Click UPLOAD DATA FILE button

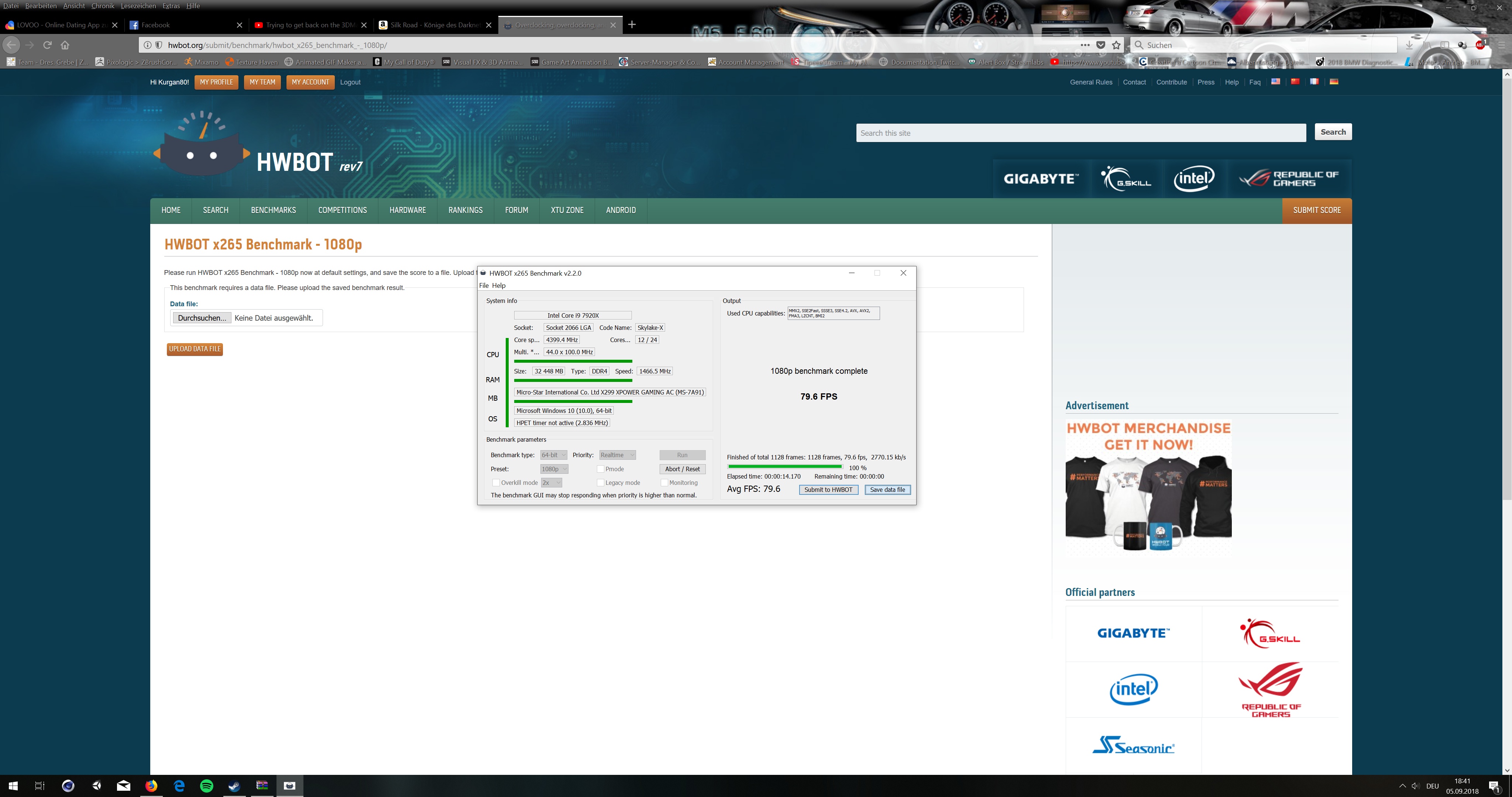click(x=195, y=349)
